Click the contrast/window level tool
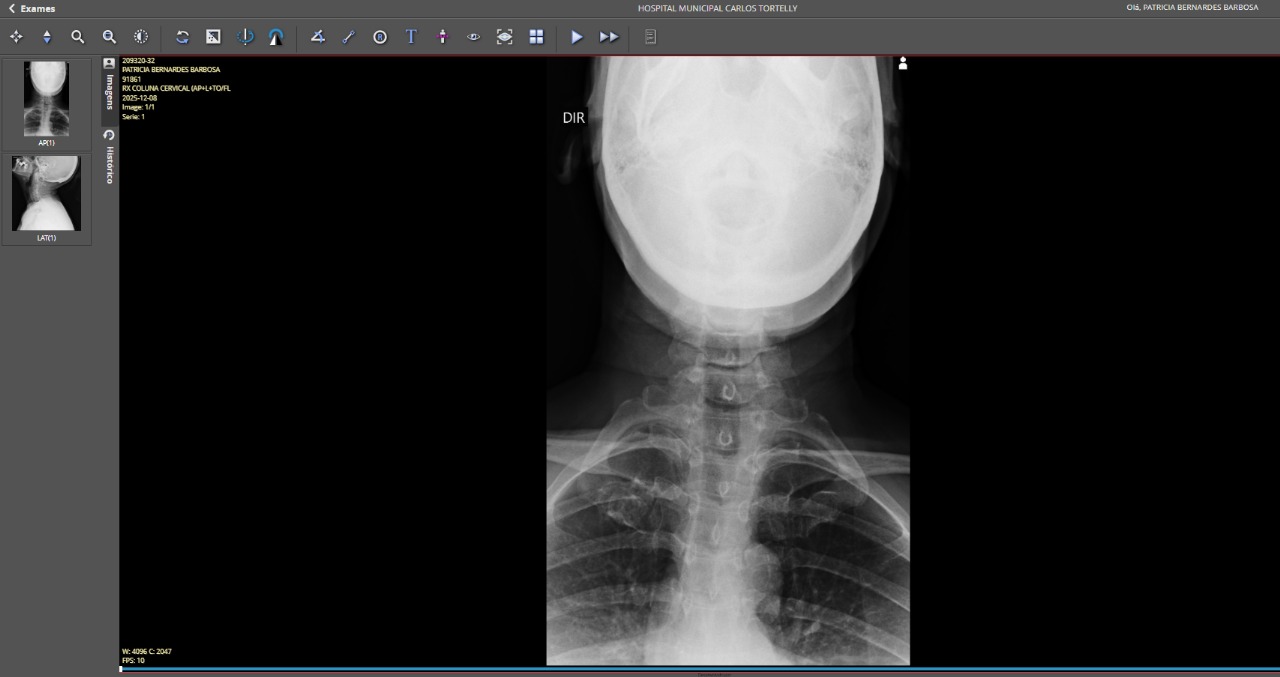 (x=141, y=37)
